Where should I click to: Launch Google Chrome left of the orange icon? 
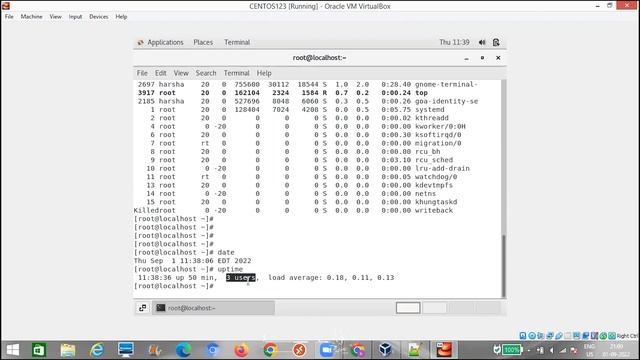270,350
